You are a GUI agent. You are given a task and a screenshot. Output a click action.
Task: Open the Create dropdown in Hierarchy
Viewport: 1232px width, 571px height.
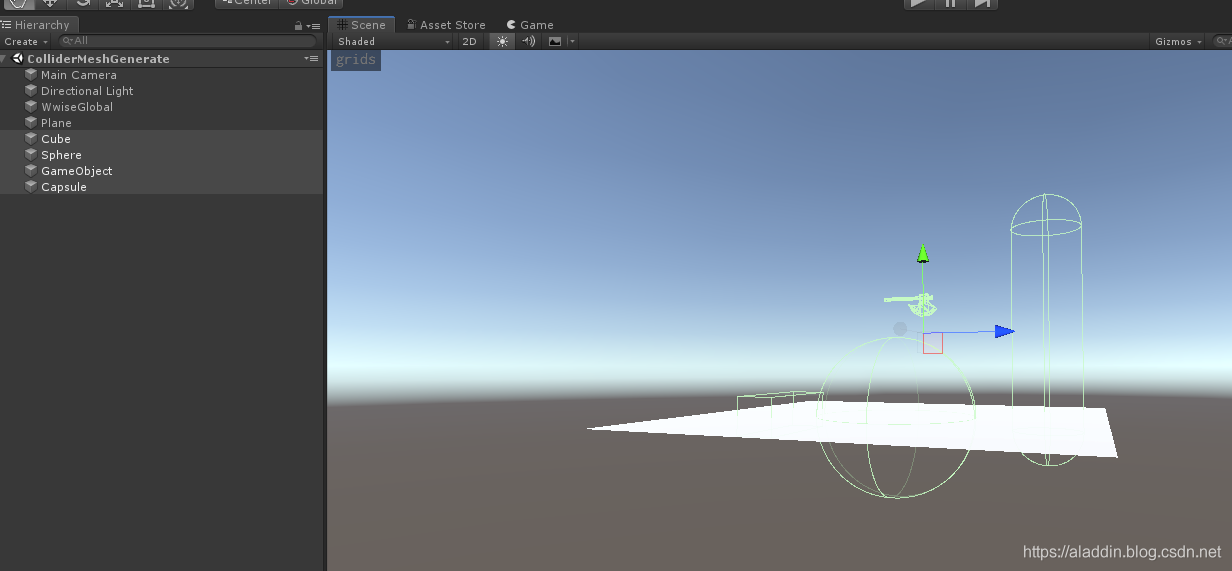(x=25, y=41)
